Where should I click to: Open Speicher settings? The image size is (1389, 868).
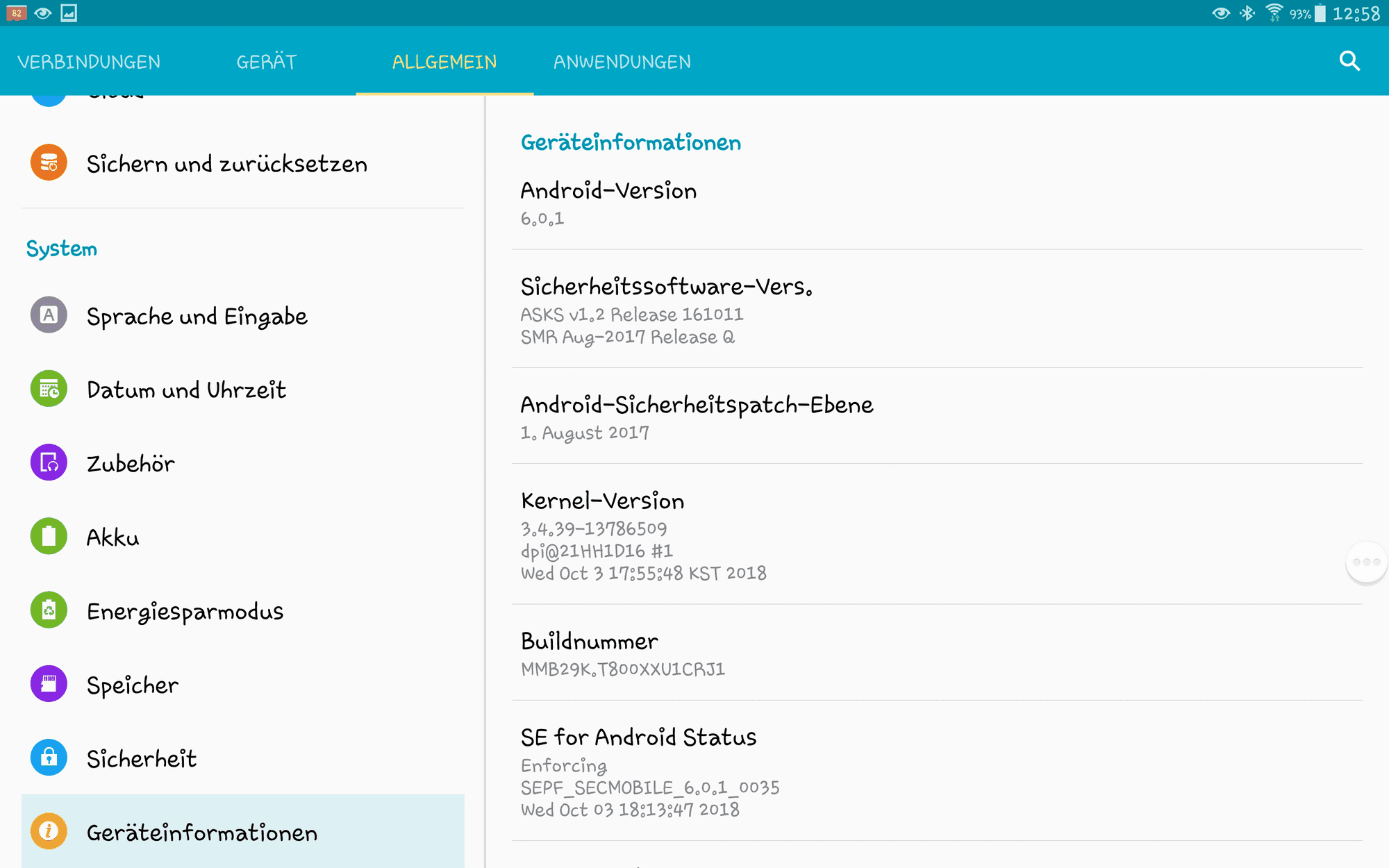pyautogui.click(x=243, y=684)
